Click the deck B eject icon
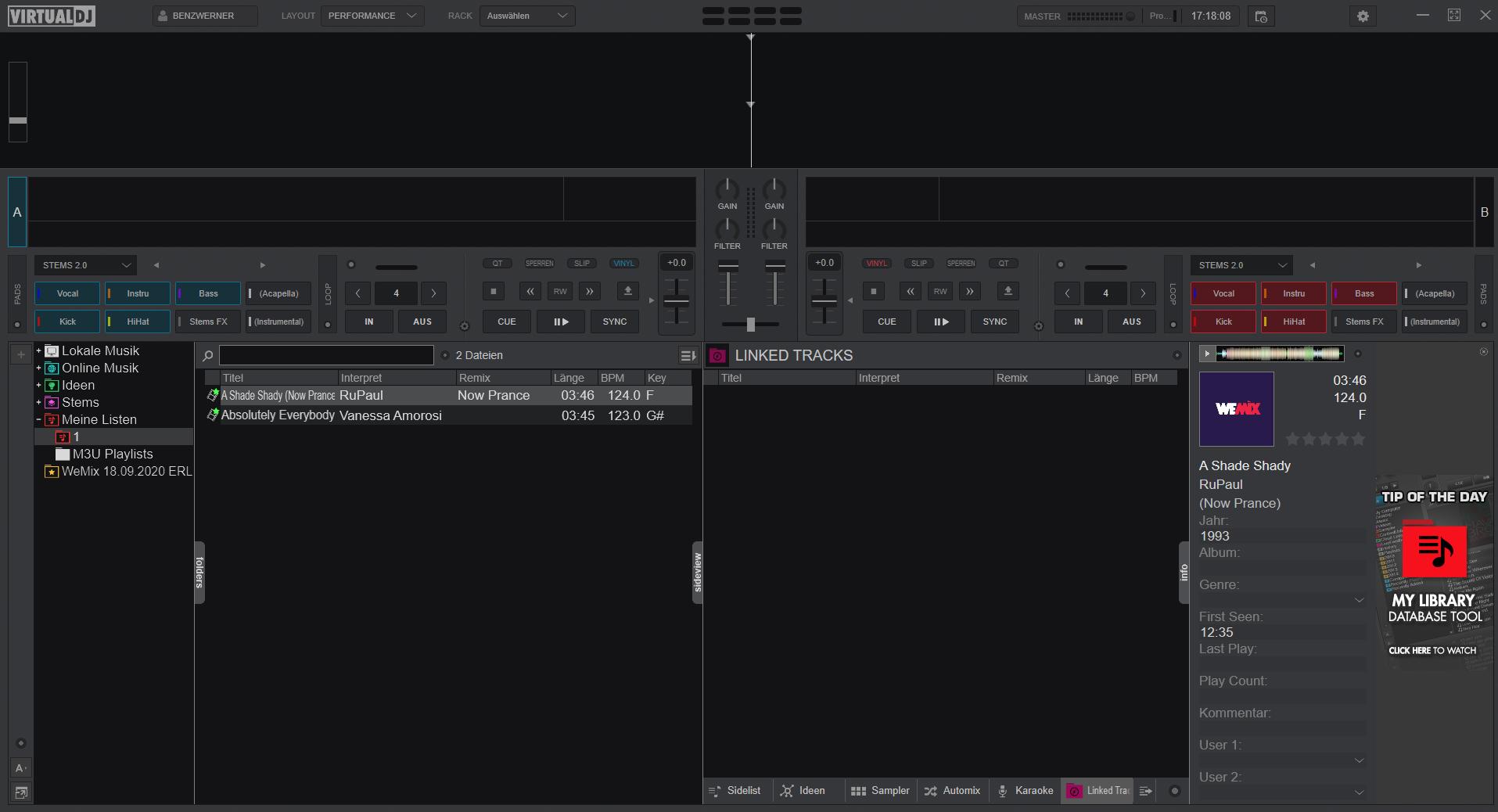1498x812 pixels. (x=1008, y=292)
